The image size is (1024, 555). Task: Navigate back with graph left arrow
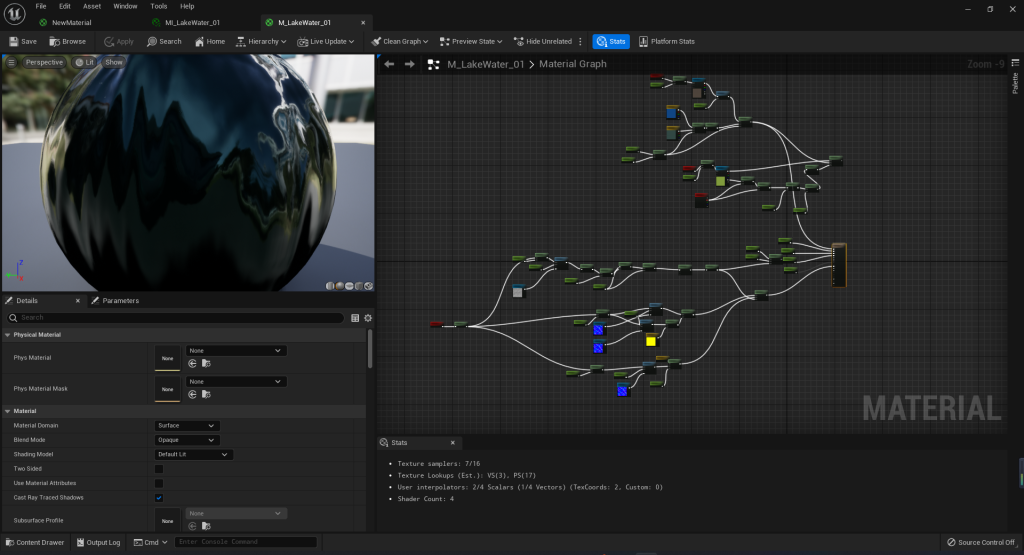(389, 64)
